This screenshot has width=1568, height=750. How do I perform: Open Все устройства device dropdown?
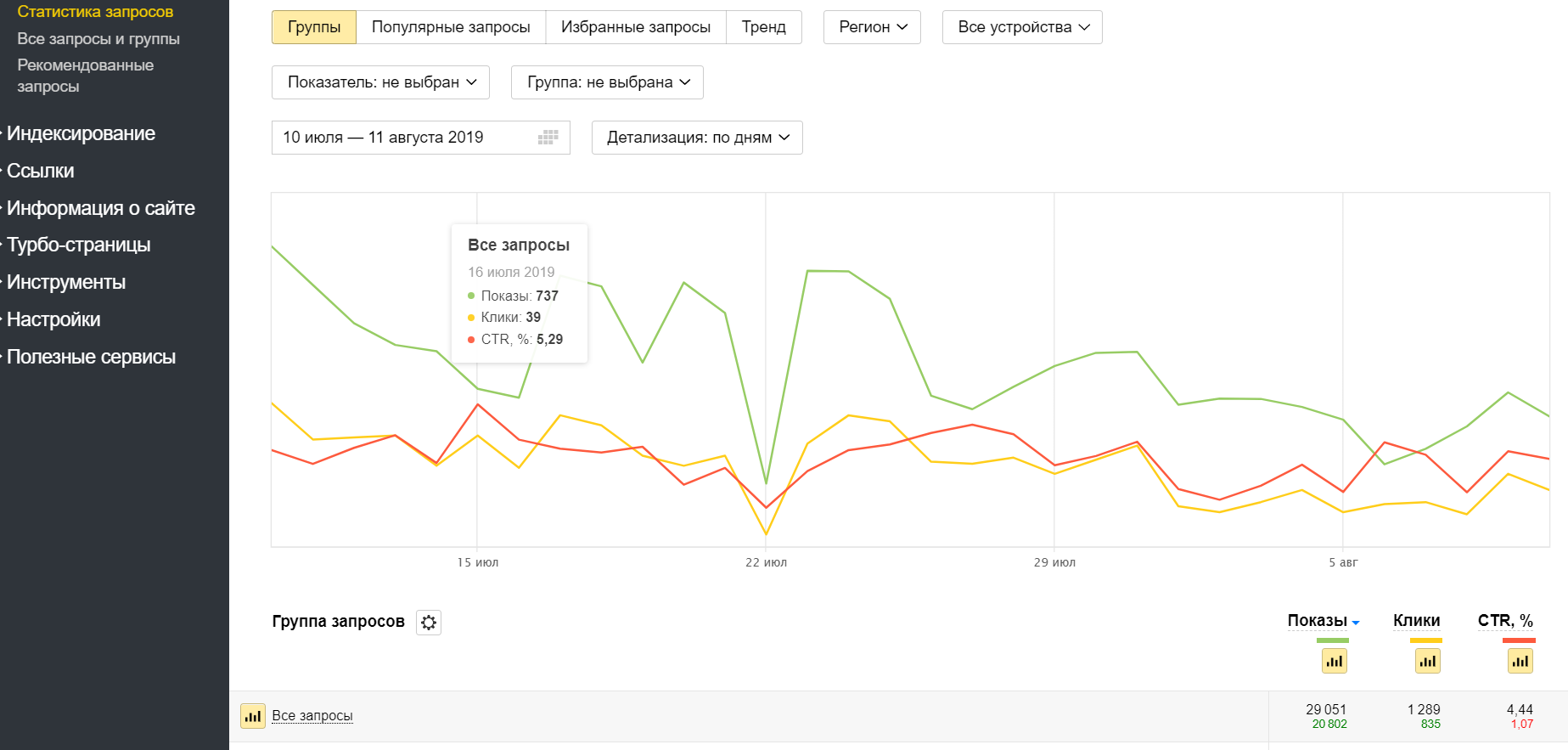tap(1022, 27)
